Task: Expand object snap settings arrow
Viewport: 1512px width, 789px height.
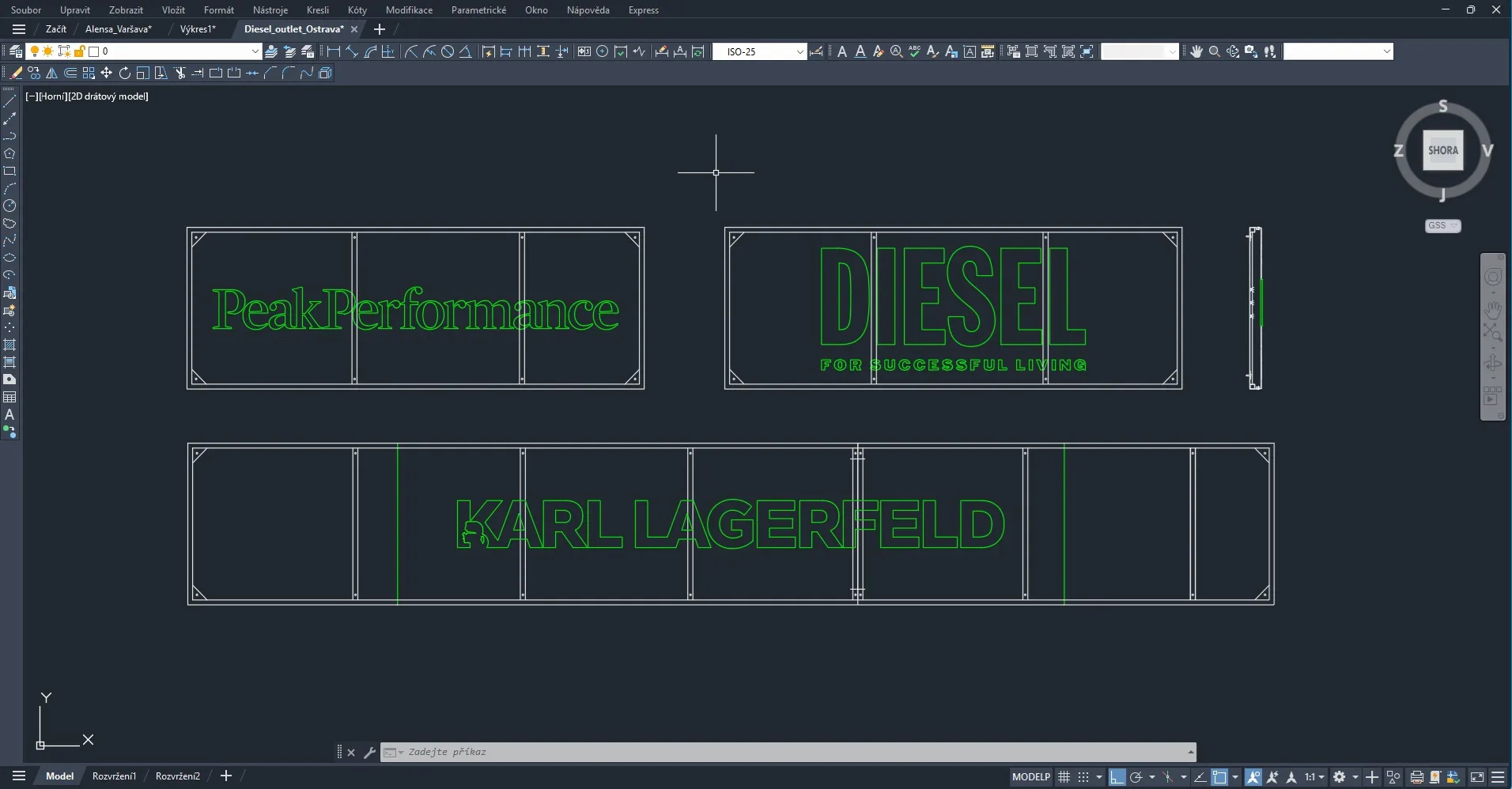Action: [x=1234, y=777]
